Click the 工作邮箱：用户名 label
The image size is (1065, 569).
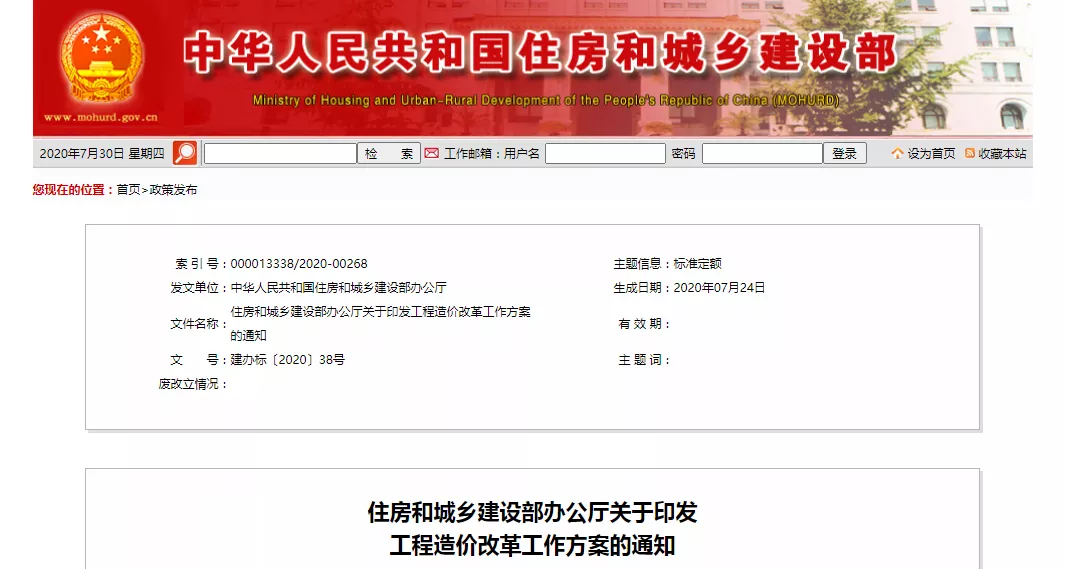click(492, 154)
